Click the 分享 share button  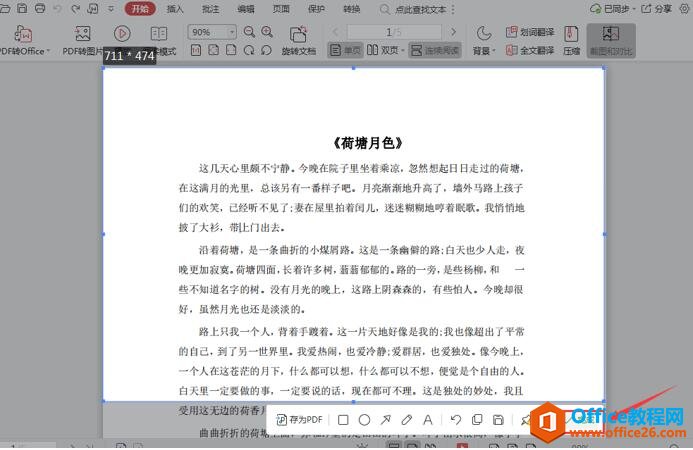(656, 8)
